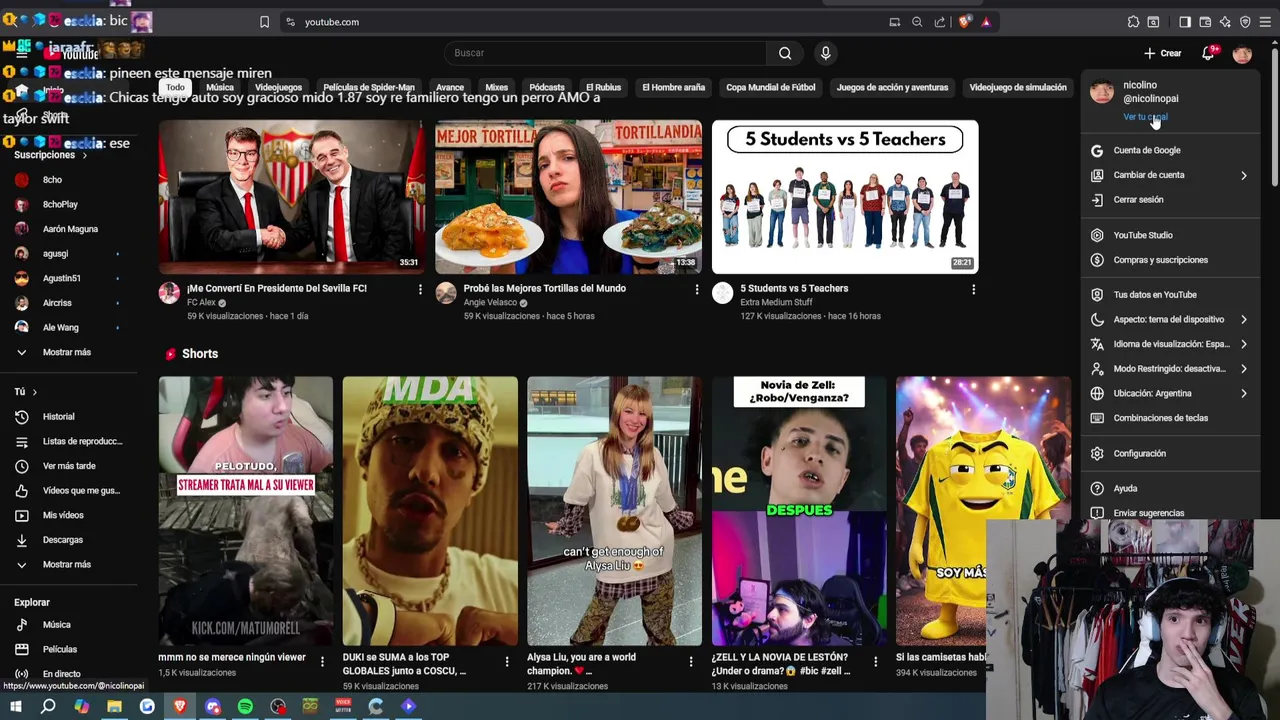Open YouTube Studio from account menu
Viewport: 1280px width, 720px height.
coord(1169,235)
